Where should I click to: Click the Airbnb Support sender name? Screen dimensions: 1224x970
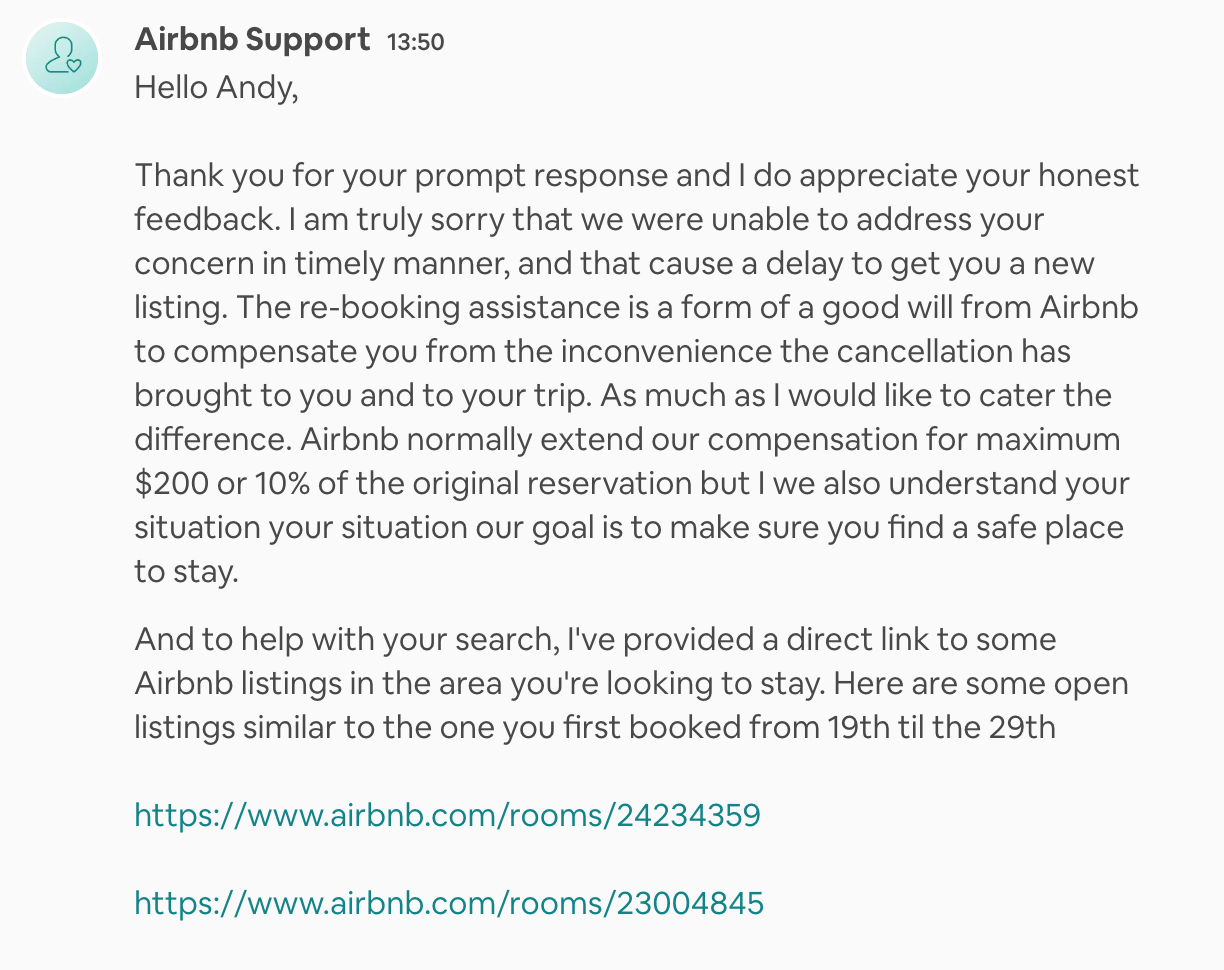(252, 40)
